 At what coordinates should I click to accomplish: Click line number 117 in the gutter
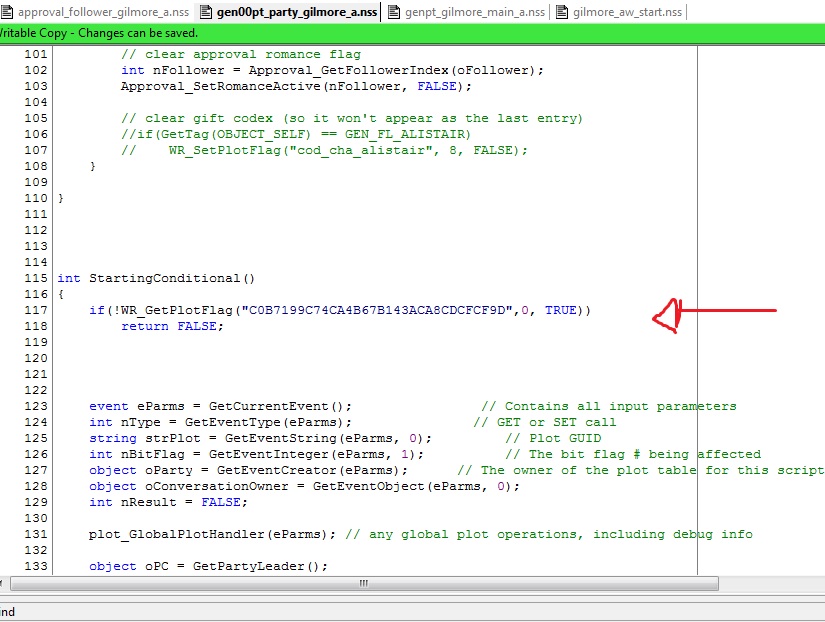coord(36,310)
